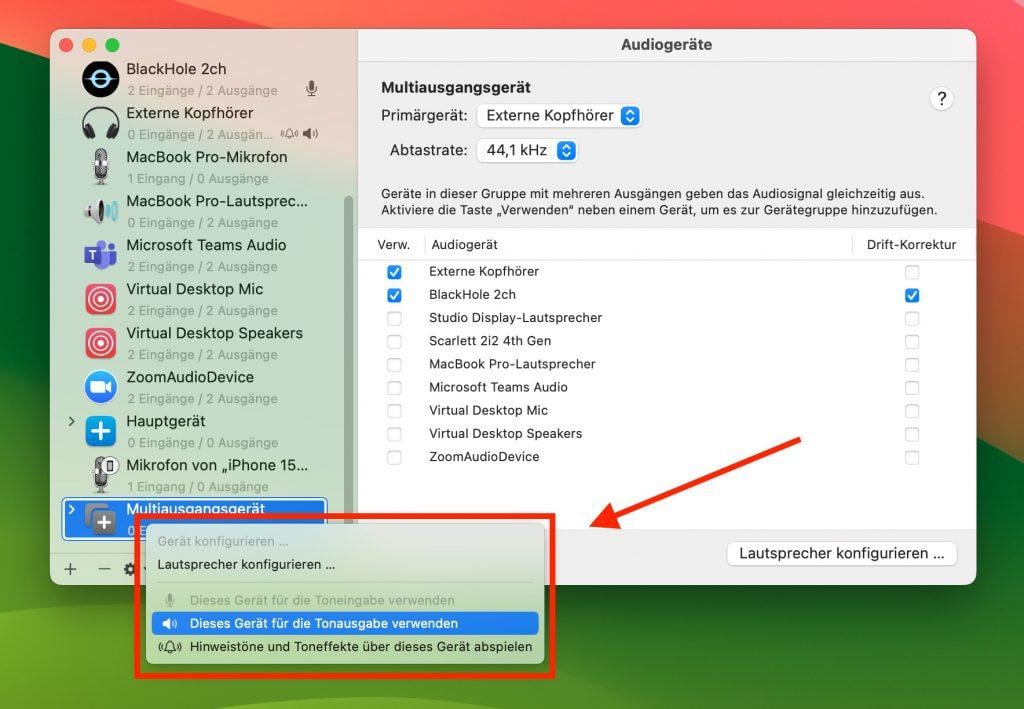Enable Verwenden for Virtual Desktop Mic
Viewport: 1024px width, 709px height.
point(394,411)
